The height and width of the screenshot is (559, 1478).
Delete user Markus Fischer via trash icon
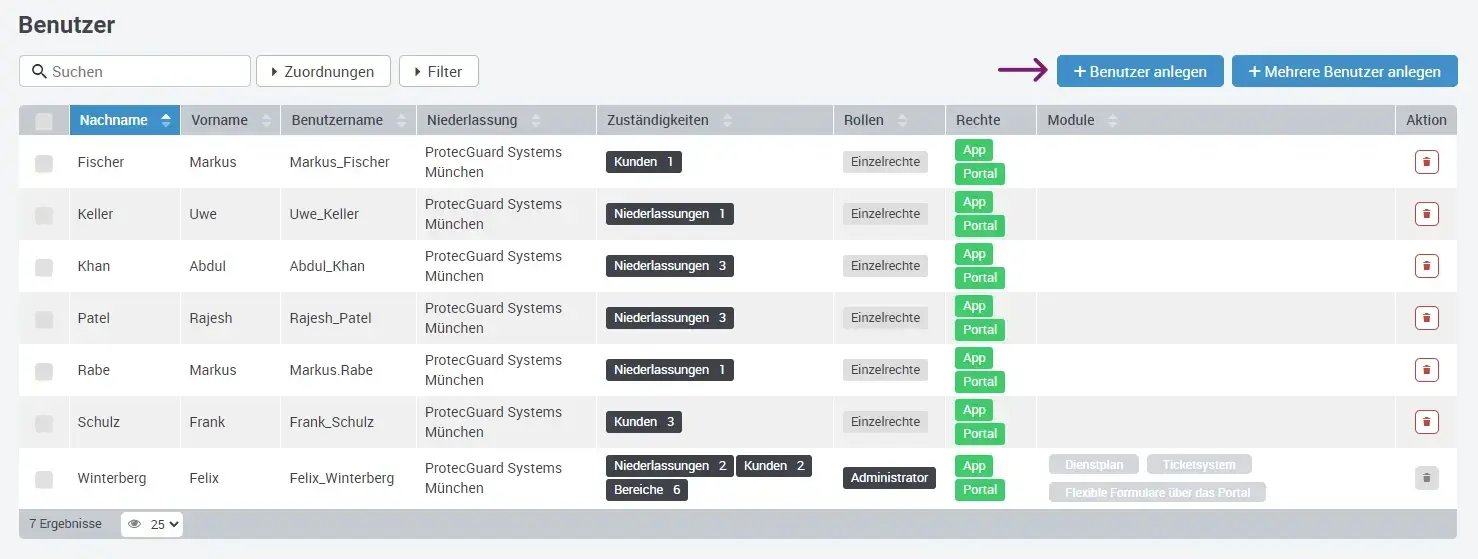[1426, 162]
